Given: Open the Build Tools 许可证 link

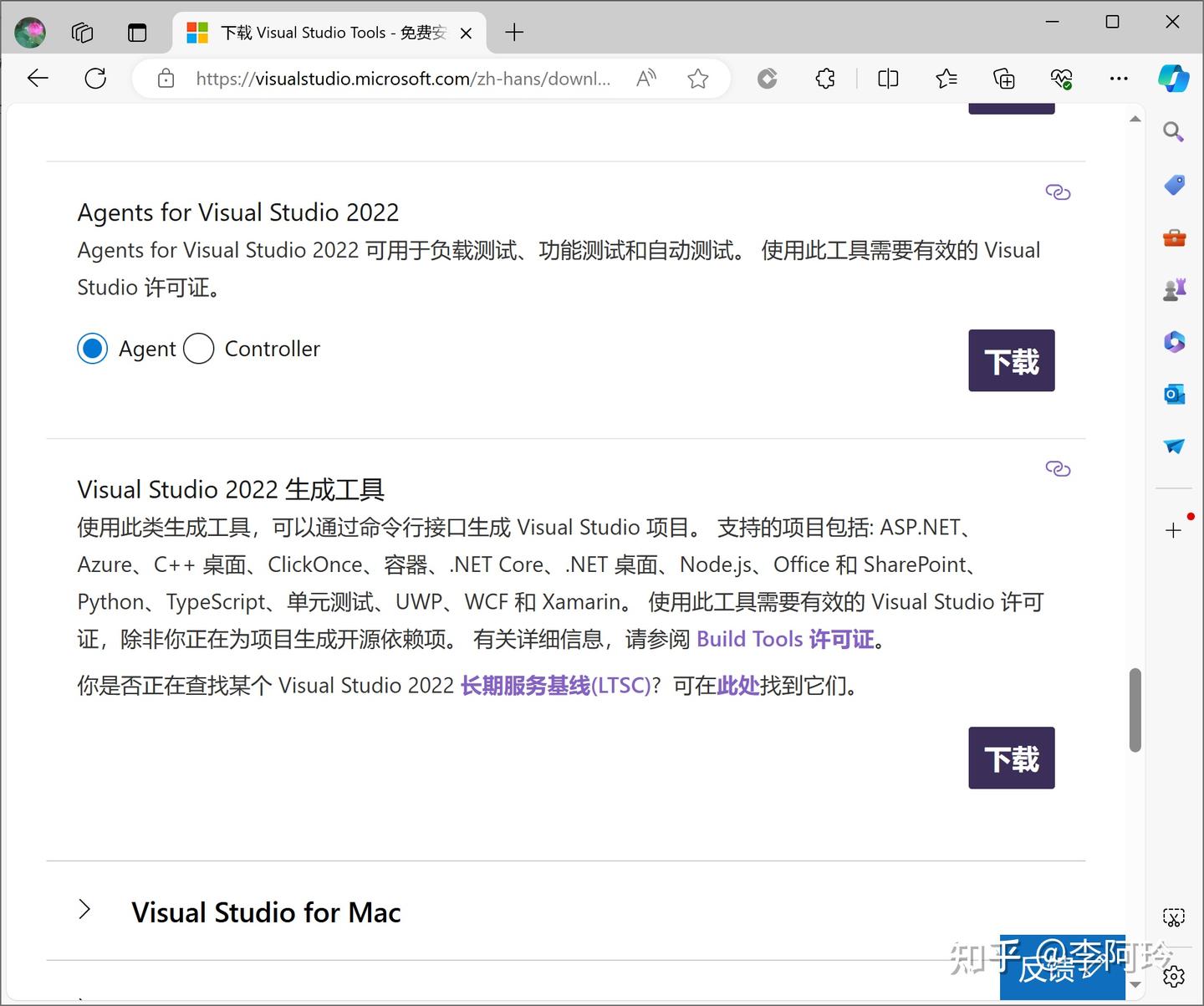Looking at the screenshot, I should point(784,639).
